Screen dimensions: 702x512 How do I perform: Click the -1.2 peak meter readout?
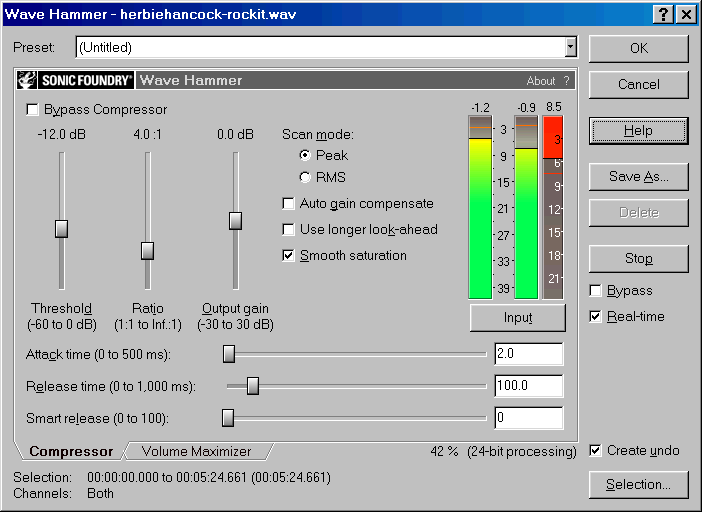click(480, 108)
